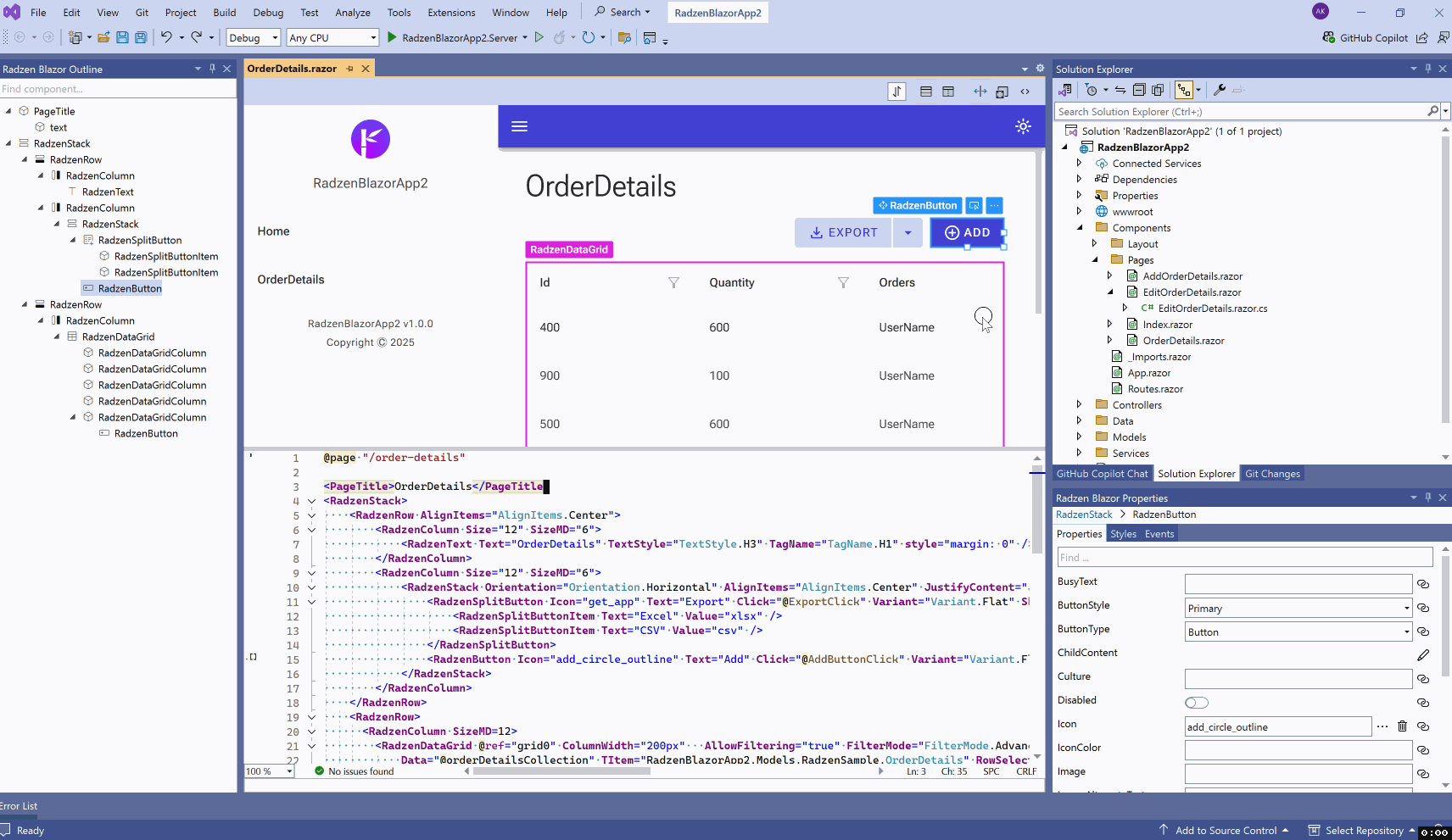Click Collapse All icon in Solution Explorer
The image size is (1452, 840).
point(1139,90)
